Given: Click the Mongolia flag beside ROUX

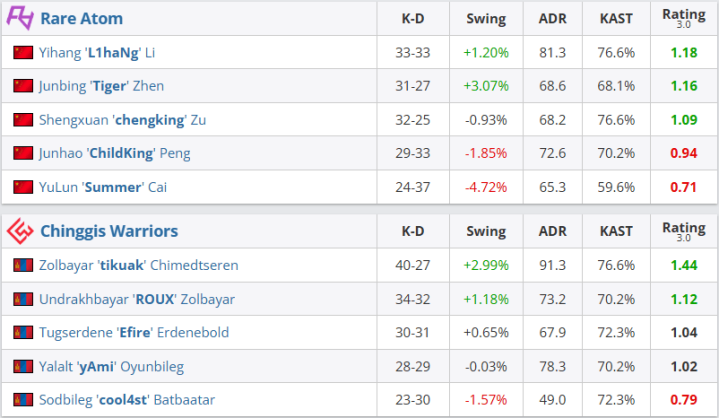Looking at the screenshot, I should coord(23,299).
